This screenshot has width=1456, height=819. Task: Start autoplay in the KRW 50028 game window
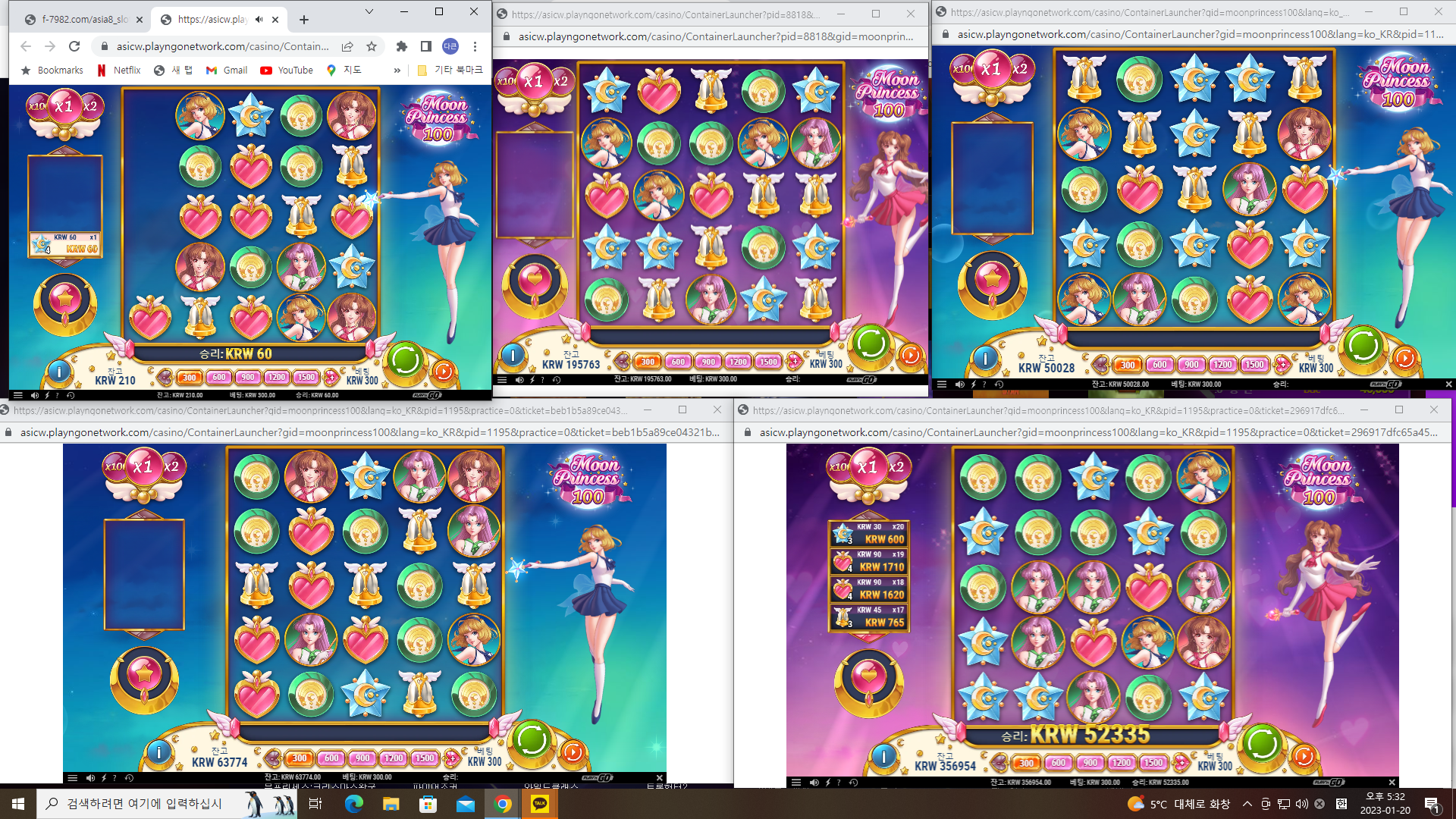coord(1404,358)
